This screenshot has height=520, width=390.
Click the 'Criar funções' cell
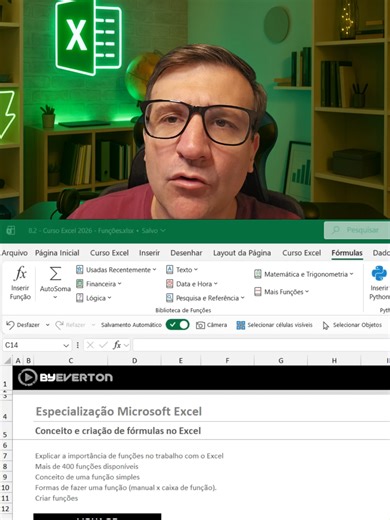click(56, 498)
